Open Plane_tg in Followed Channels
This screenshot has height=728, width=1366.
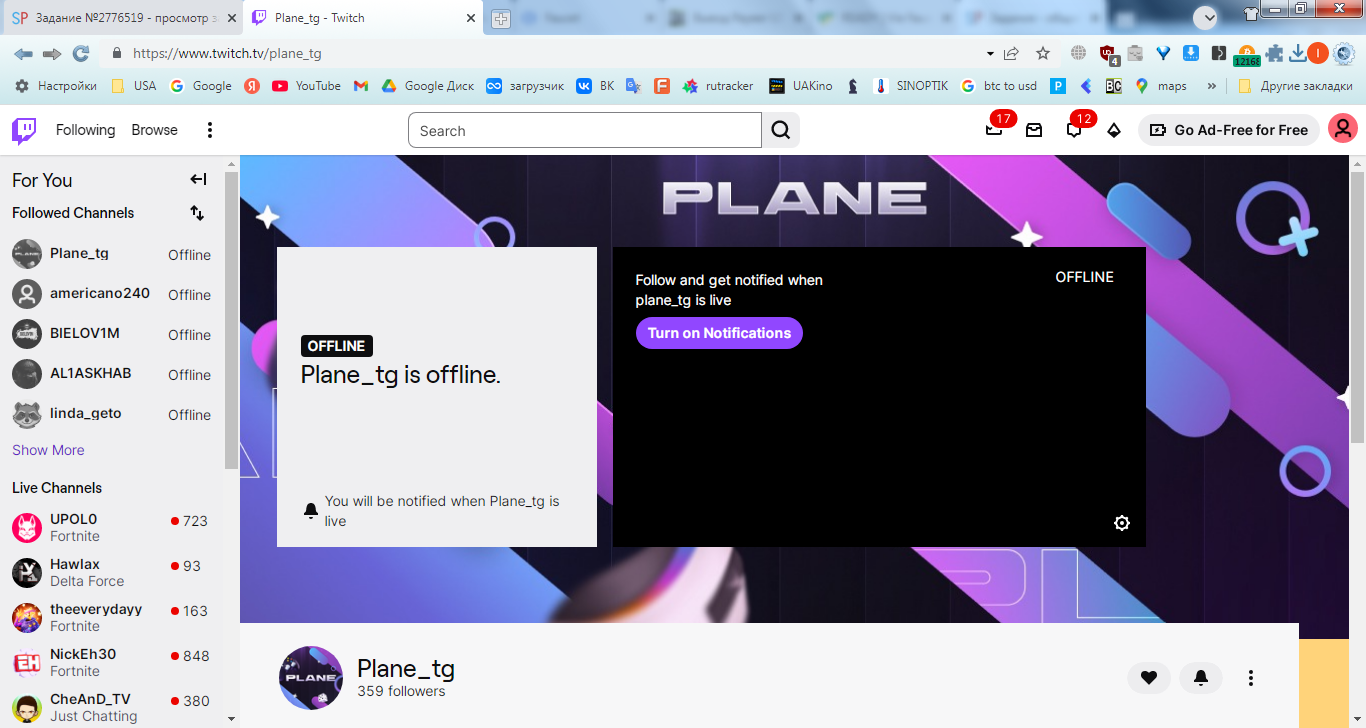(112, 254)
